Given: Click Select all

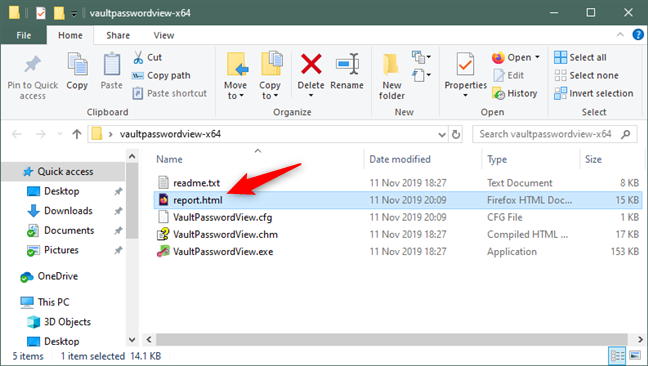Looking at the screenshot, I should (x=580, y=57).
